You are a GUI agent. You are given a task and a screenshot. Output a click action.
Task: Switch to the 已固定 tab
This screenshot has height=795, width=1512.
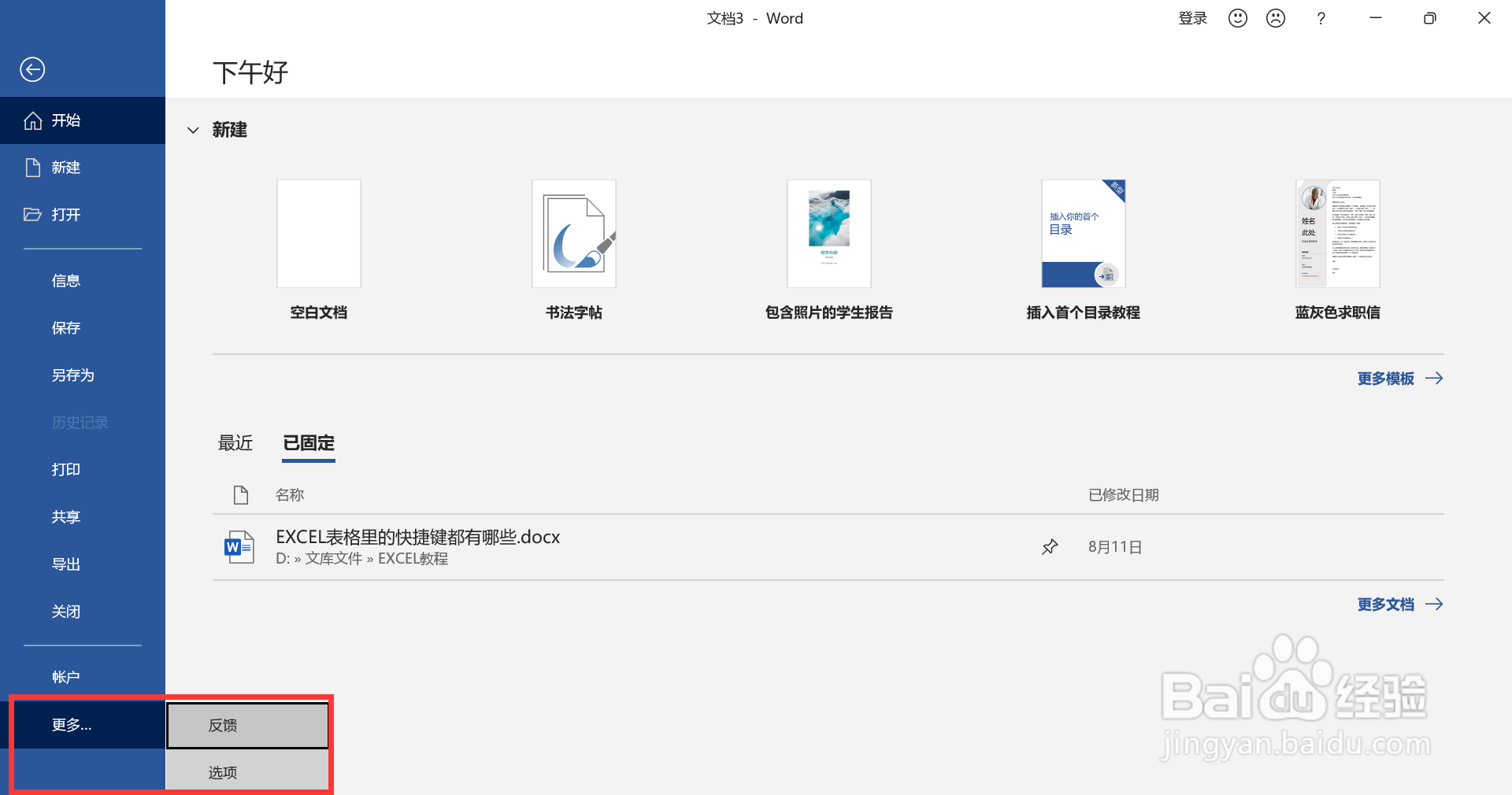[x=309, y=443]
